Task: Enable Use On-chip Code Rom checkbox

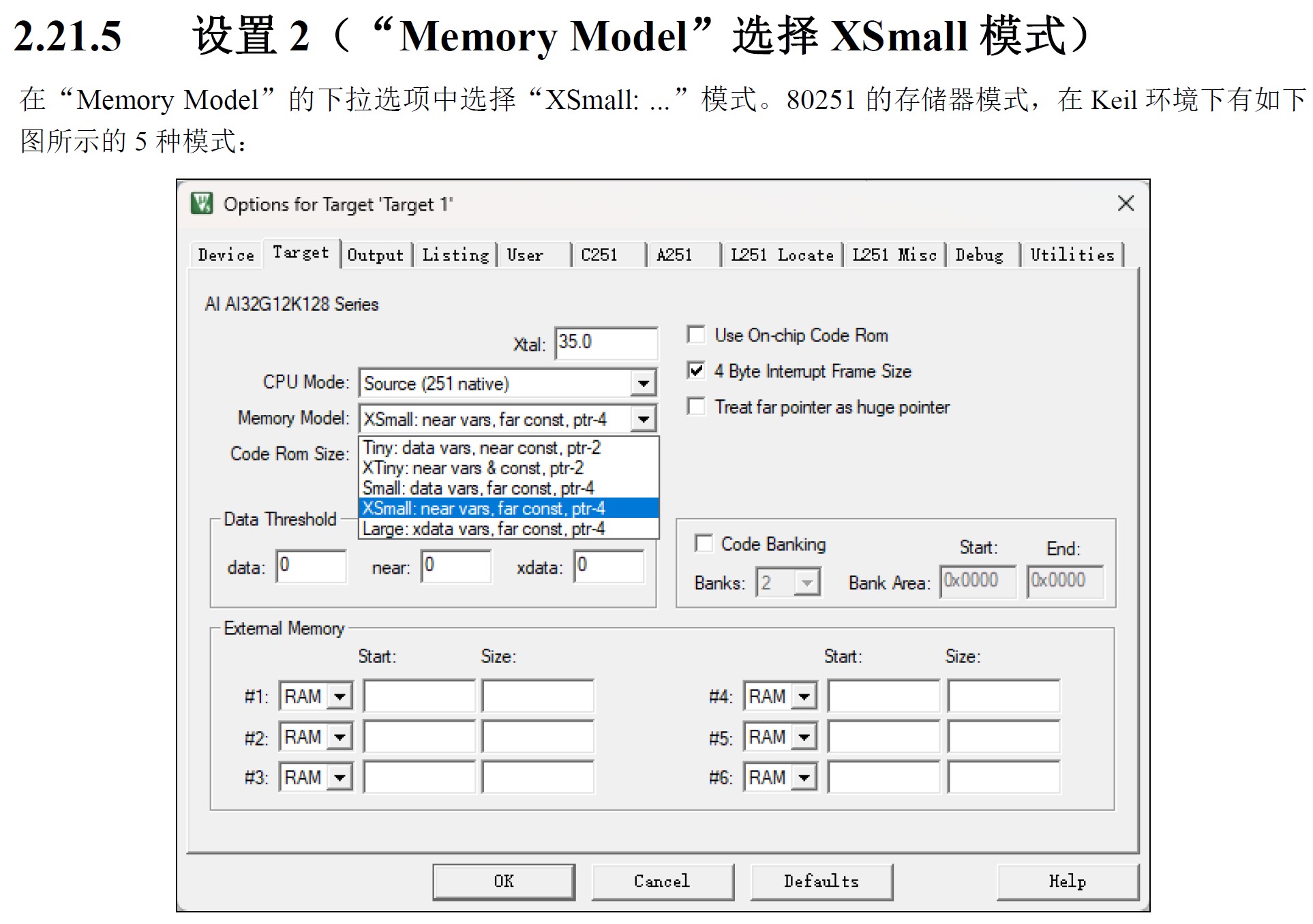Action: [696, 335]
